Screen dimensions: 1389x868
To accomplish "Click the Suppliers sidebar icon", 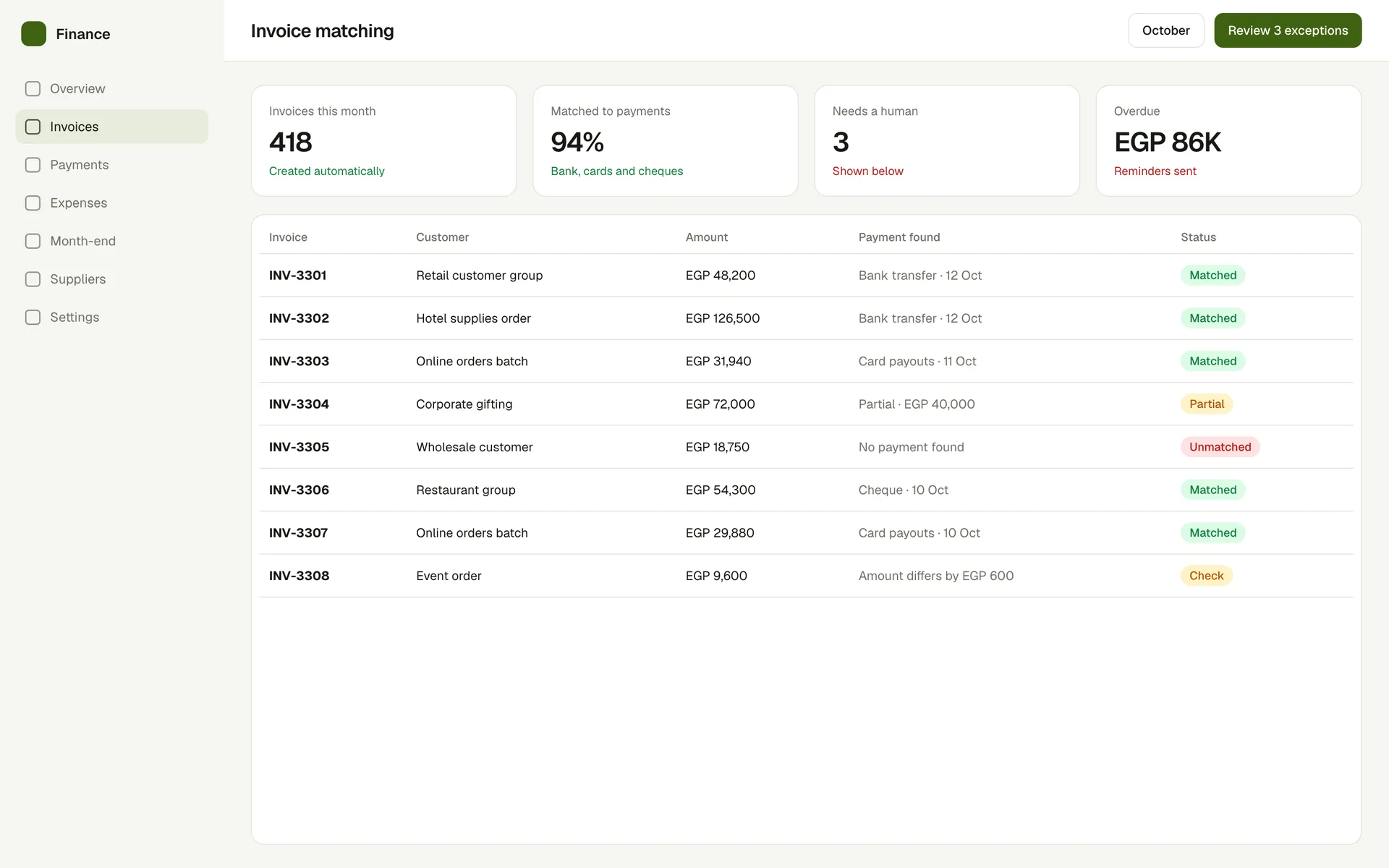I will (33, 279).
